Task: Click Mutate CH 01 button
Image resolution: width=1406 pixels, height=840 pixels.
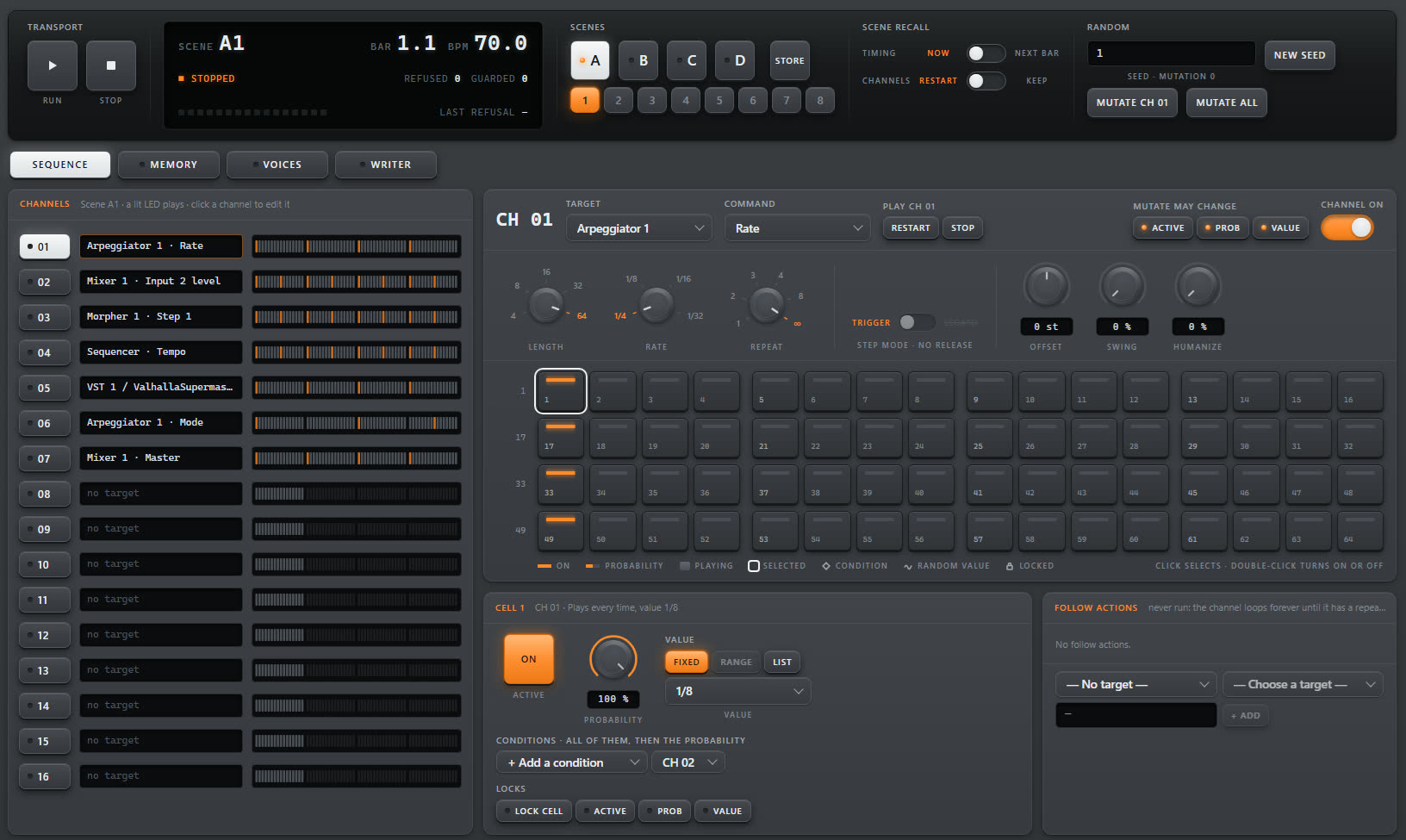Action: pyautogui.click(x=1132, y=103)
